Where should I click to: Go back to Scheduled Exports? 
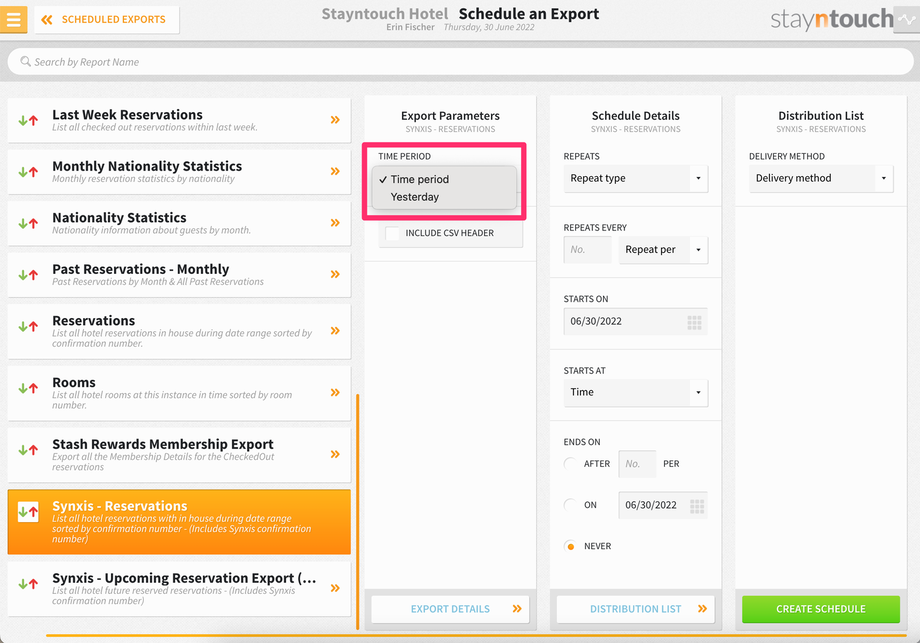107,19
